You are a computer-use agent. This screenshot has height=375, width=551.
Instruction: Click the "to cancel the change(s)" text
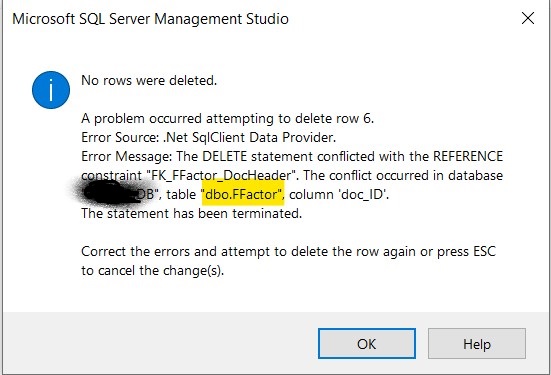coord(152,271)
